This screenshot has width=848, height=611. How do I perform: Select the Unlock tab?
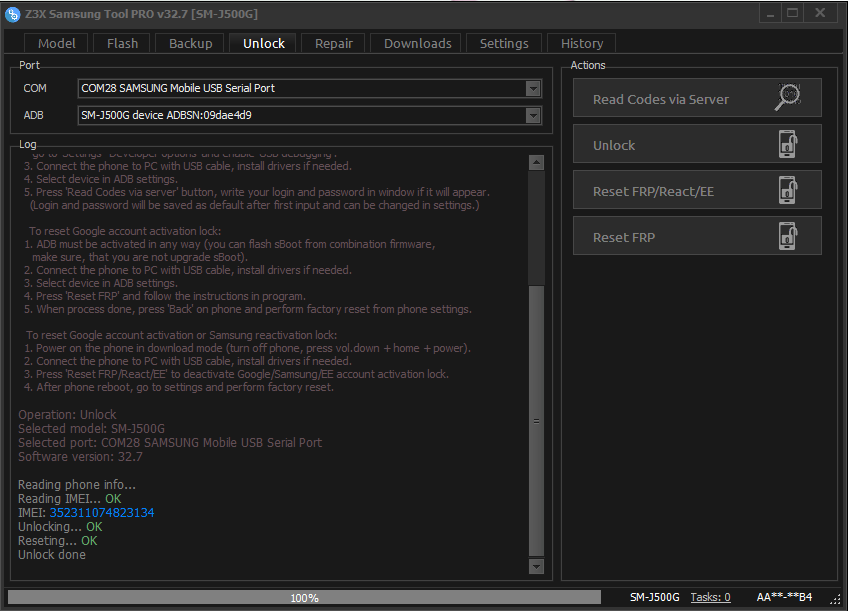(x=263, y=43)
